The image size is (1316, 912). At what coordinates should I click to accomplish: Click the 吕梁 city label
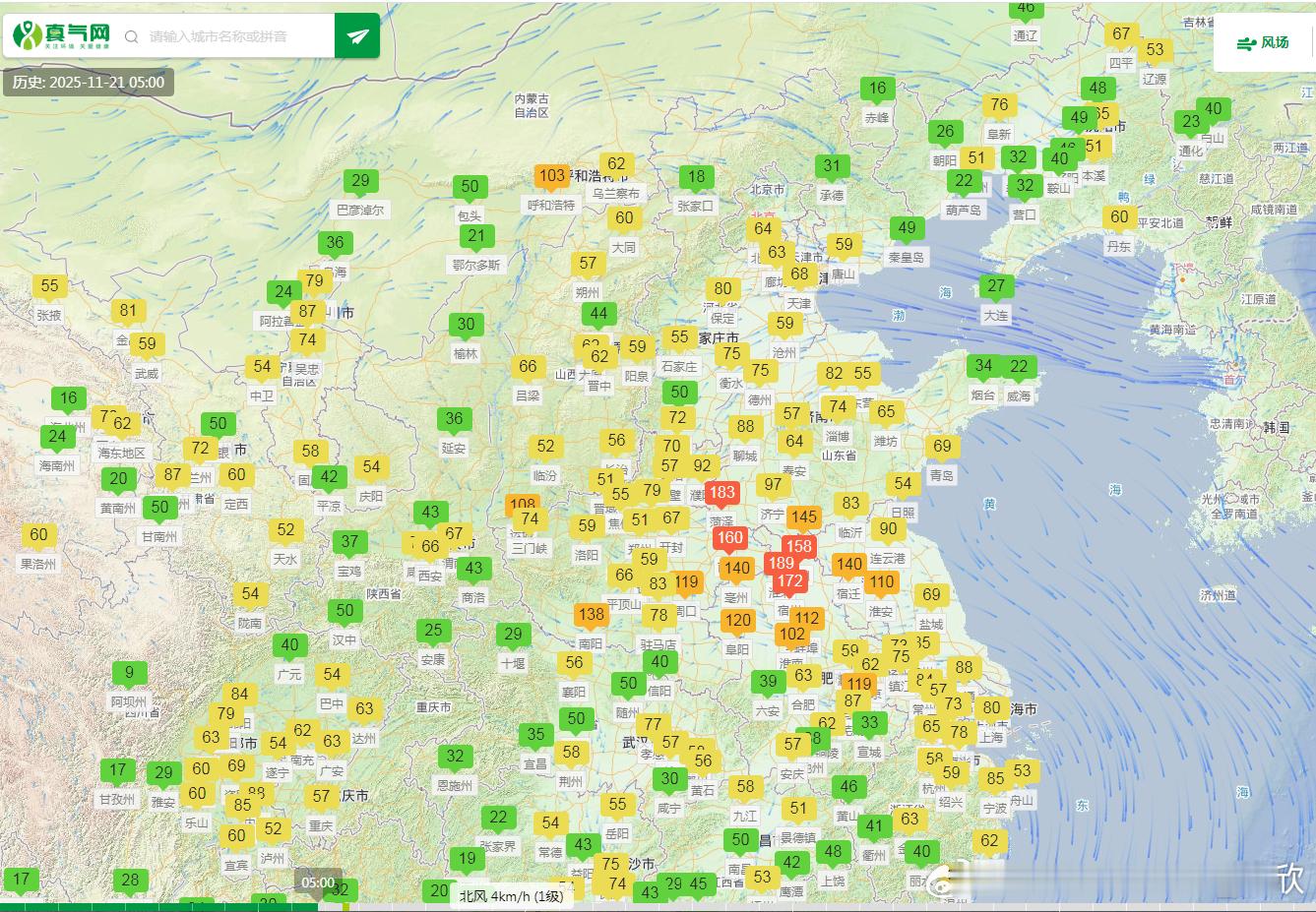[528, 396]
